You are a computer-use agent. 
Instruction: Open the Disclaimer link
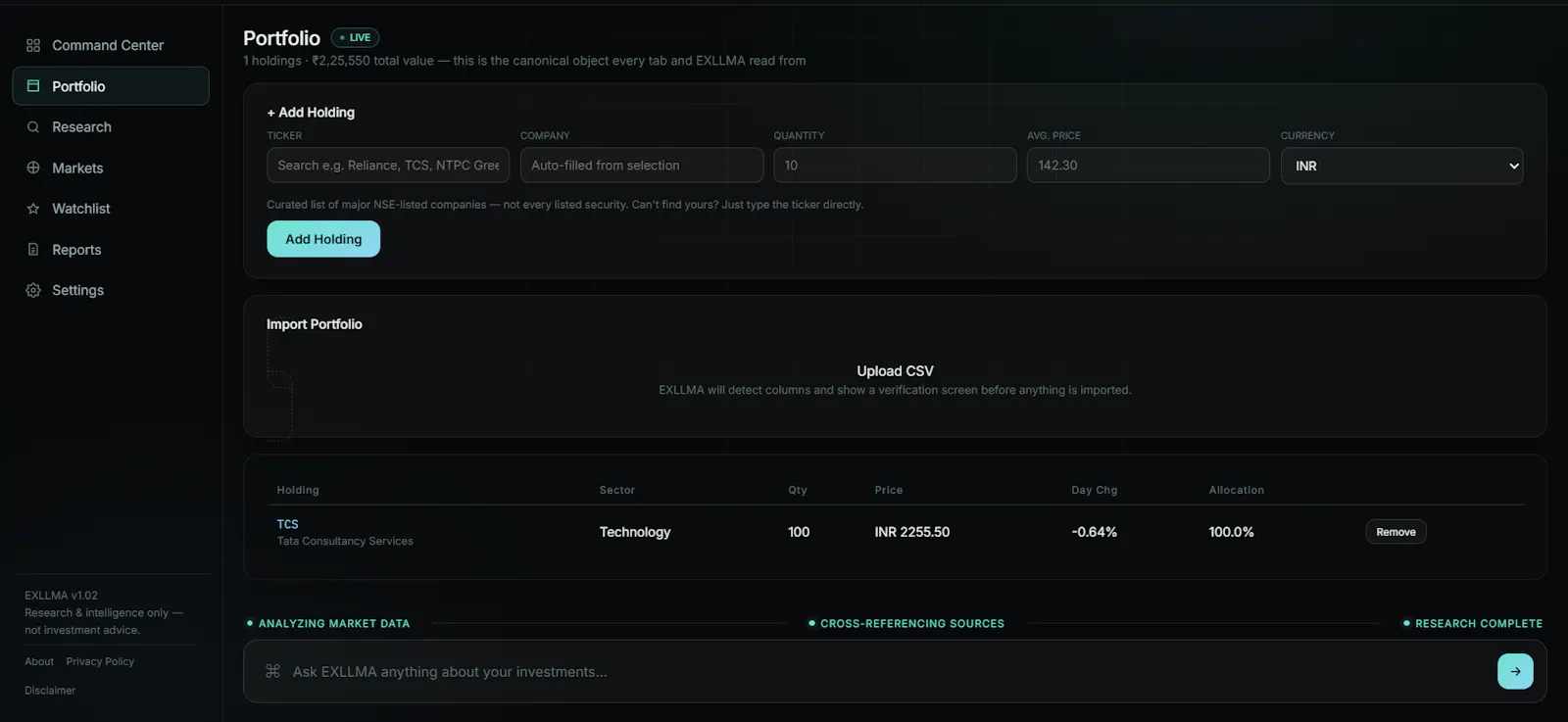pos(50,691)
